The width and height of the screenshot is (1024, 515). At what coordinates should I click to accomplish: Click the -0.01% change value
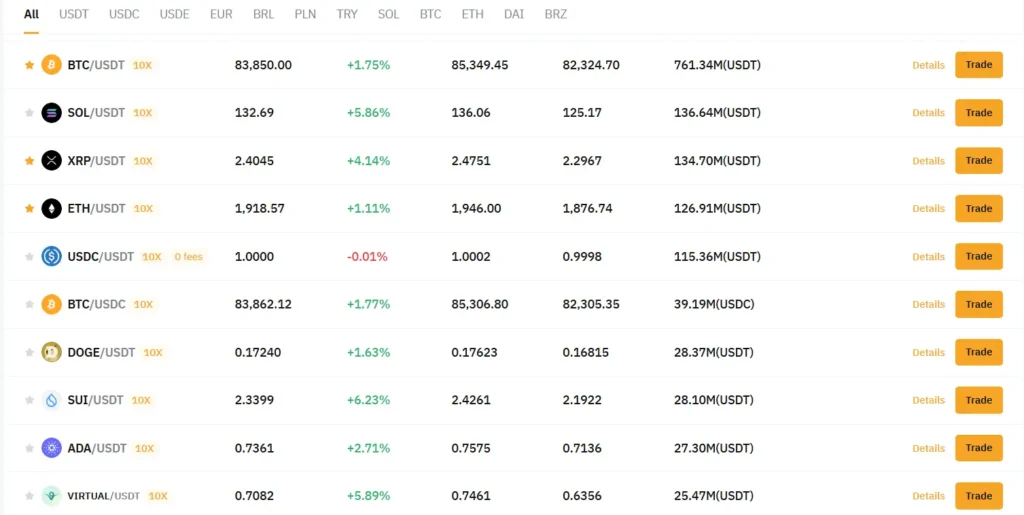[367, 257]
